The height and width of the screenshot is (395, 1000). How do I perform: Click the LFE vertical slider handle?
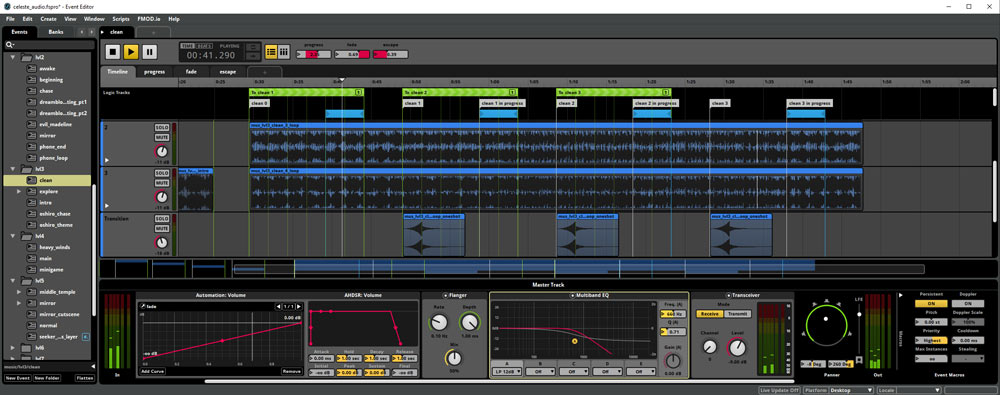point(859,314)
